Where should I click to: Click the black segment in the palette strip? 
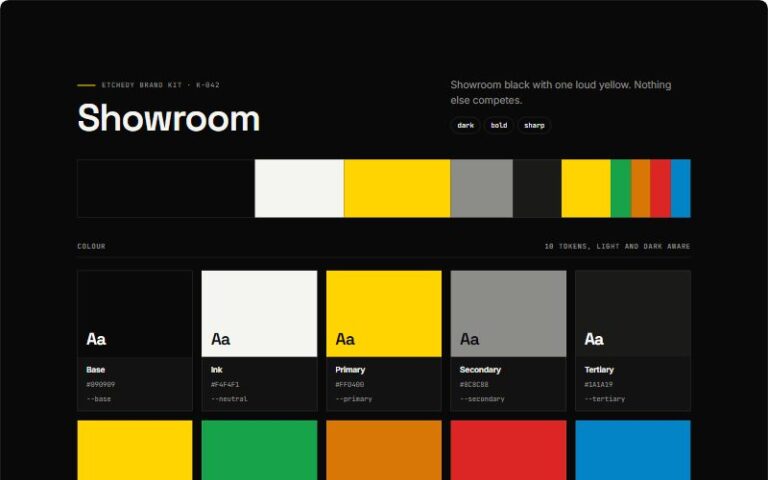pos(166,188)
